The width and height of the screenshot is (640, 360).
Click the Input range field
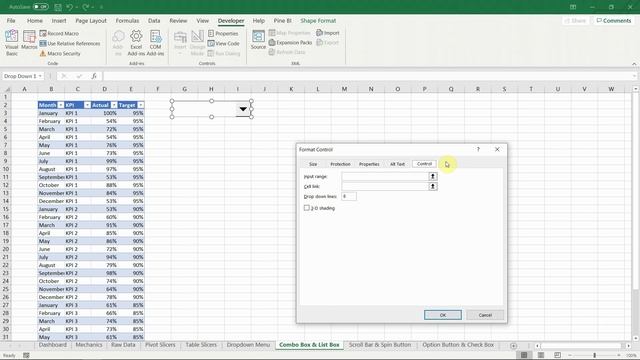384,176
